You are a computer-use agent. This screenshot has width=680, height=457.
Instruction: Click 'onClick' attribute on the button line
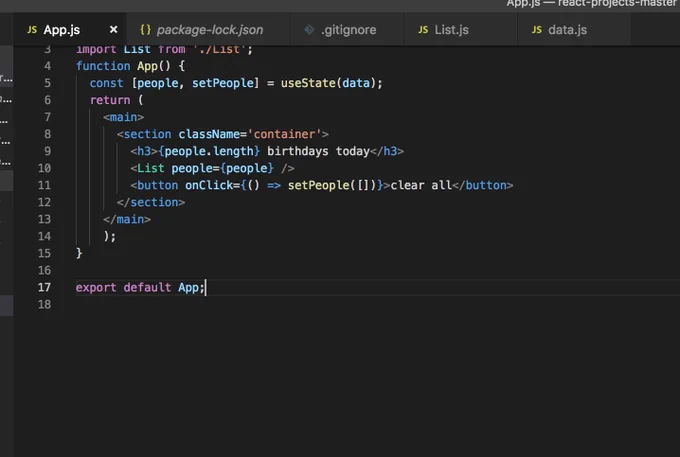point(209,185)
